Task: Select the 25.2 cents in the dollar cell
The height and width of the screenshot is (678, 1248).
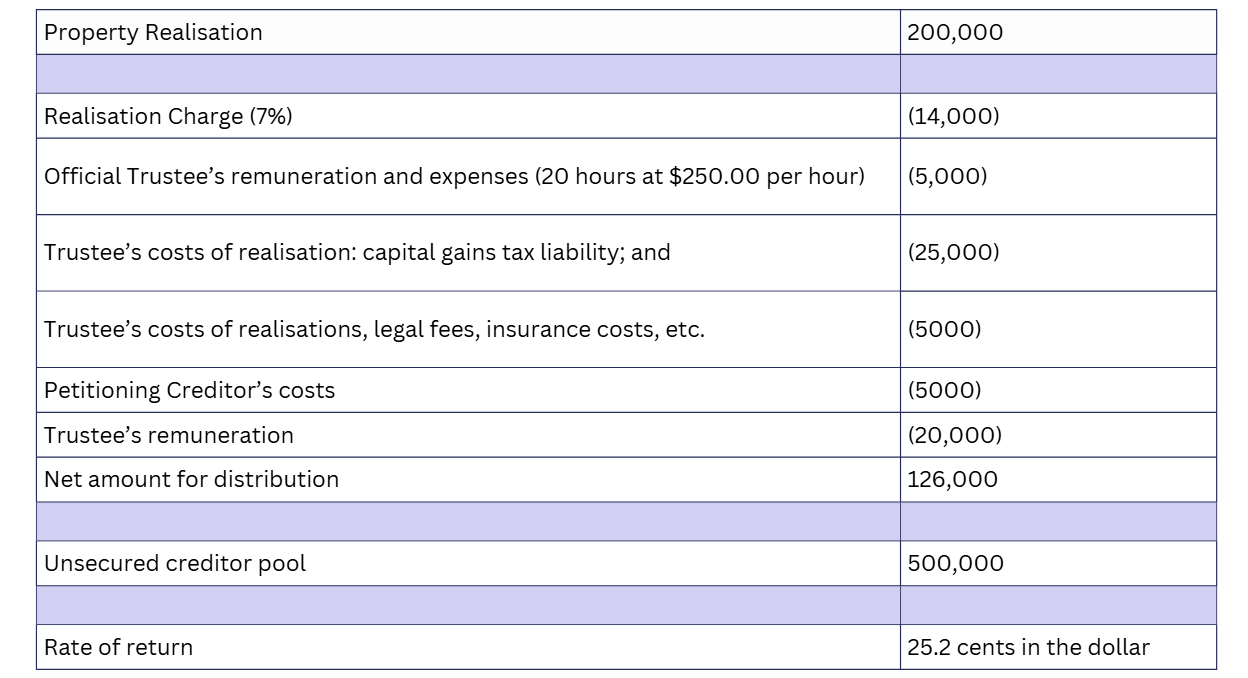Action: (x=1028, y=647)
